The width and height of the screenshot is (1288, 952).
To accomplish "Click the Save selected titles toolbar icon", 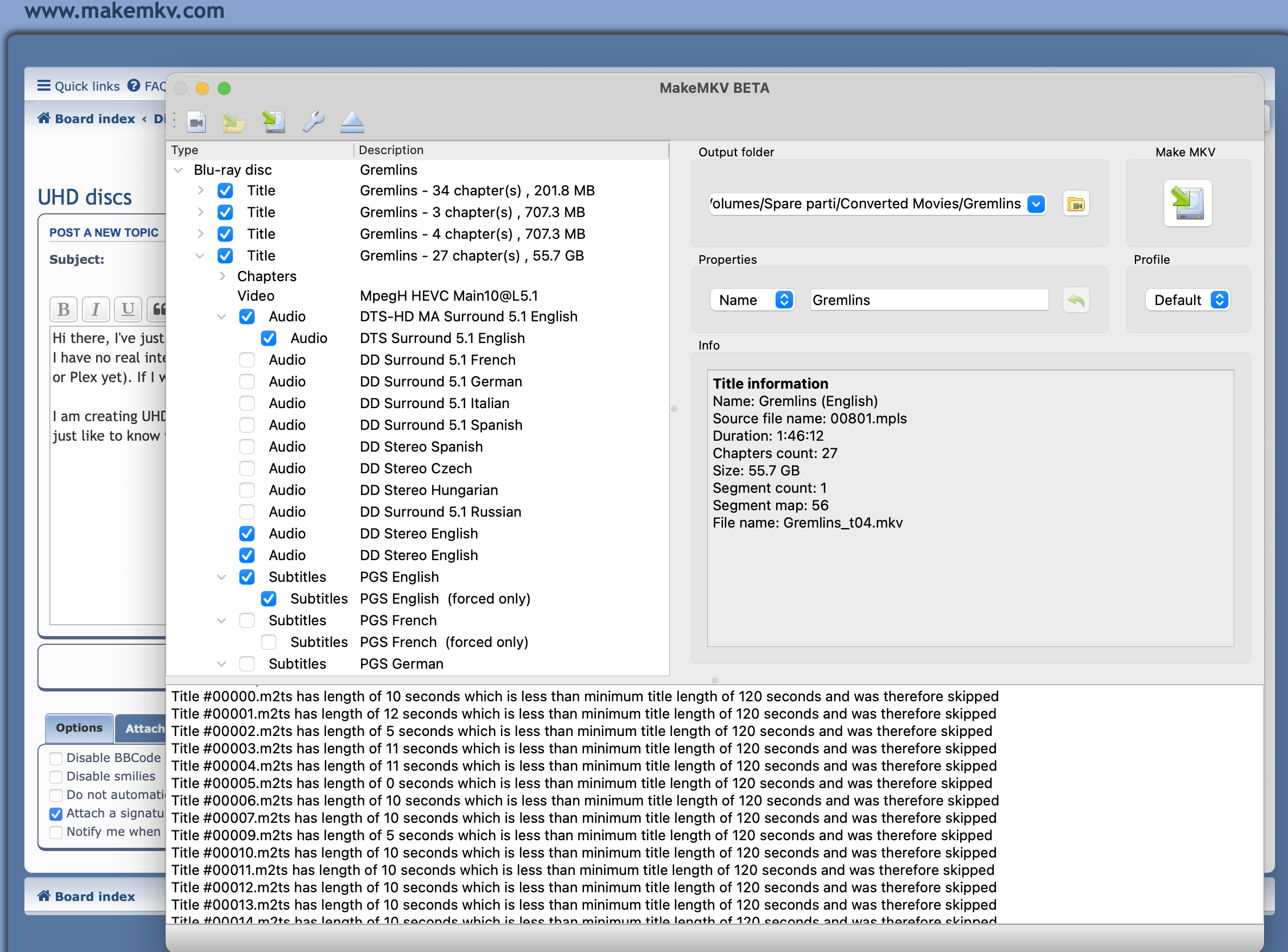I will point(274,122).
